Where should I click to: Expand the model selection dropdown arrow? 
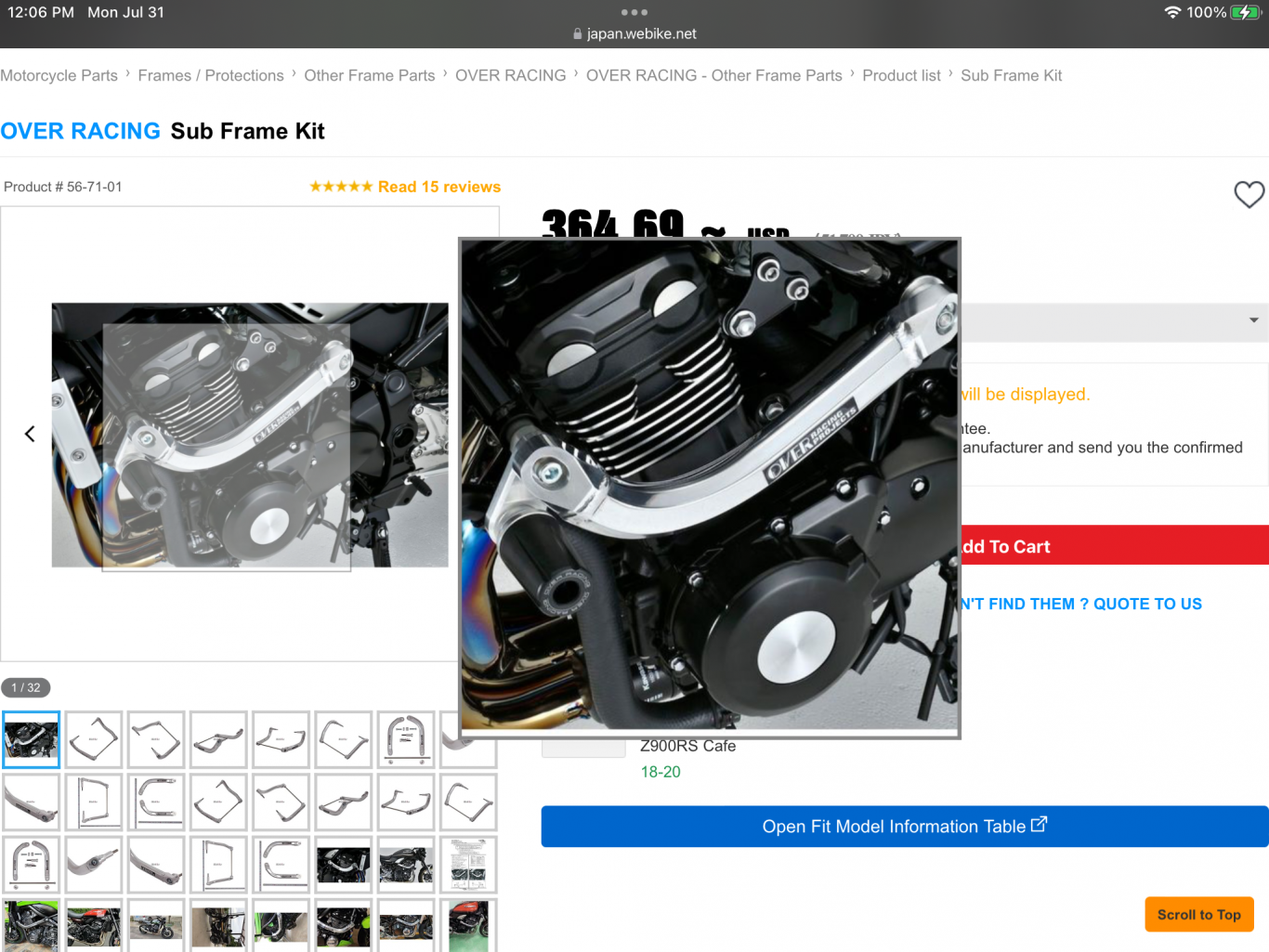[1253, 320]
